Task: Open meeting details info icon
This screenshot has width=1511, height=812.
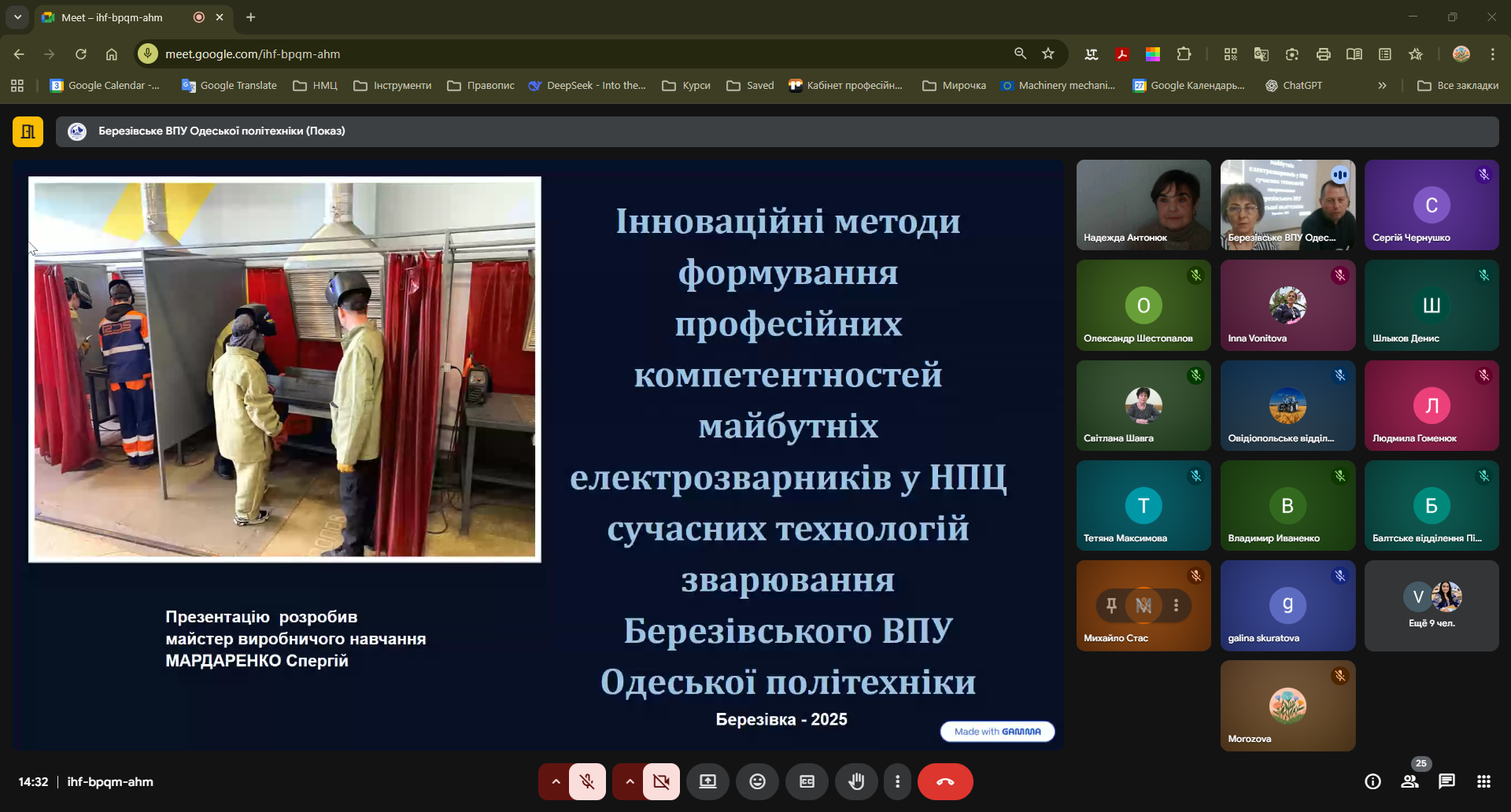Action: click(1372, 781)
